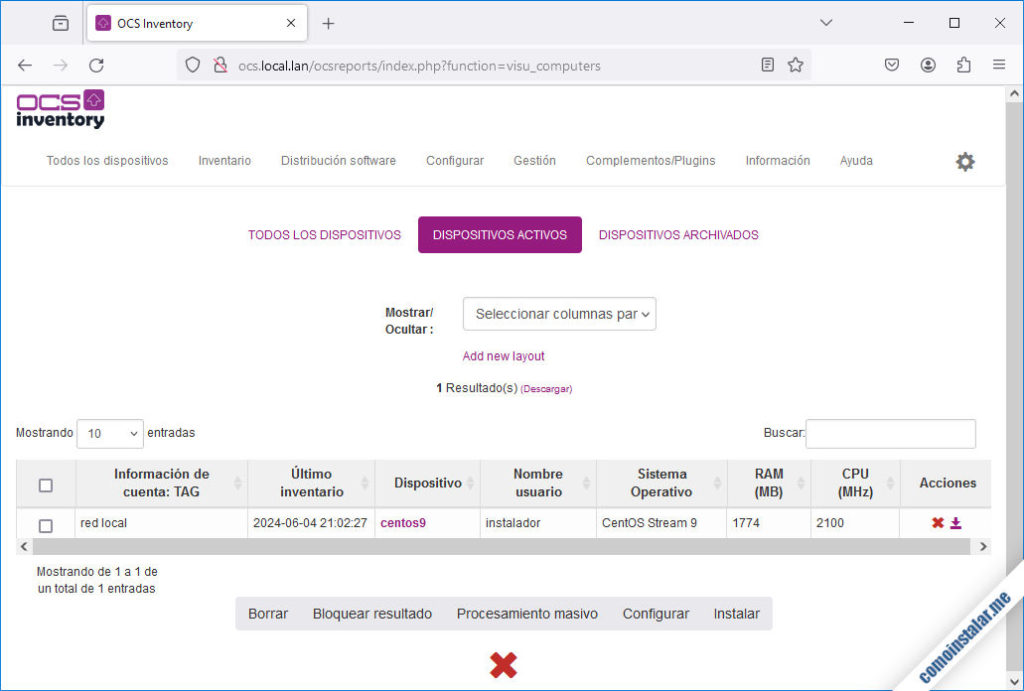Sort by Información de cuenta: TAG column
Image resolution: width=1024 pixels, height=691 pixels.
(161, 483)
